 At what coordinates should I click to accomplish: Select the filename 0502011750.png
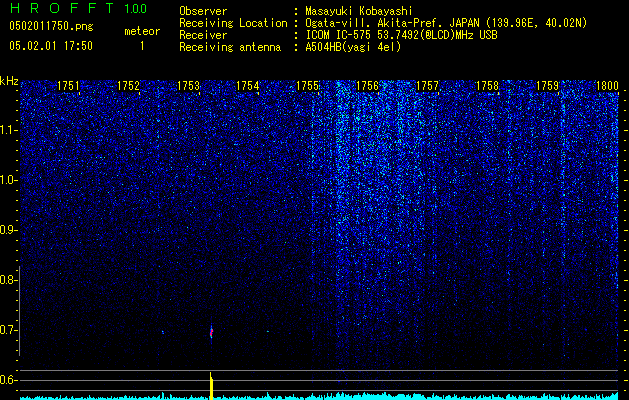51,26
